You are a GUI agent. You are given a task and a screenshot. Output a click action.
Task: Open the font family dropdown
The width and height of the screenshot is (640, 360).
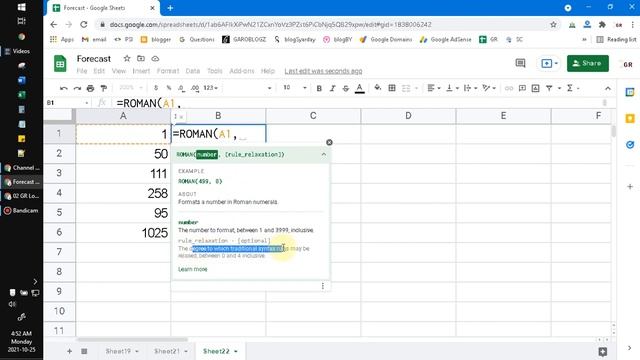248,88
